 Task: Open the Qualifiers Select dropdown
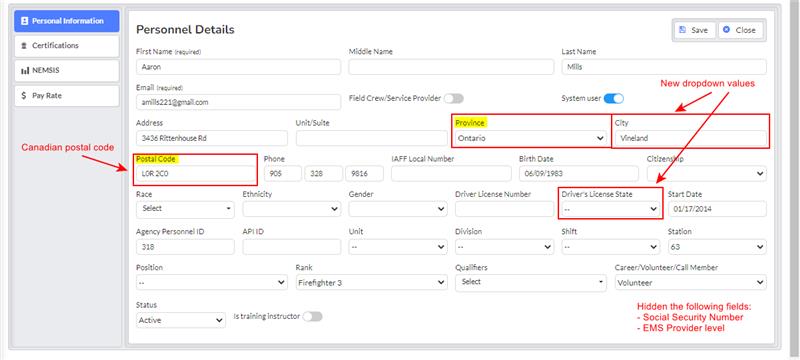531,282
